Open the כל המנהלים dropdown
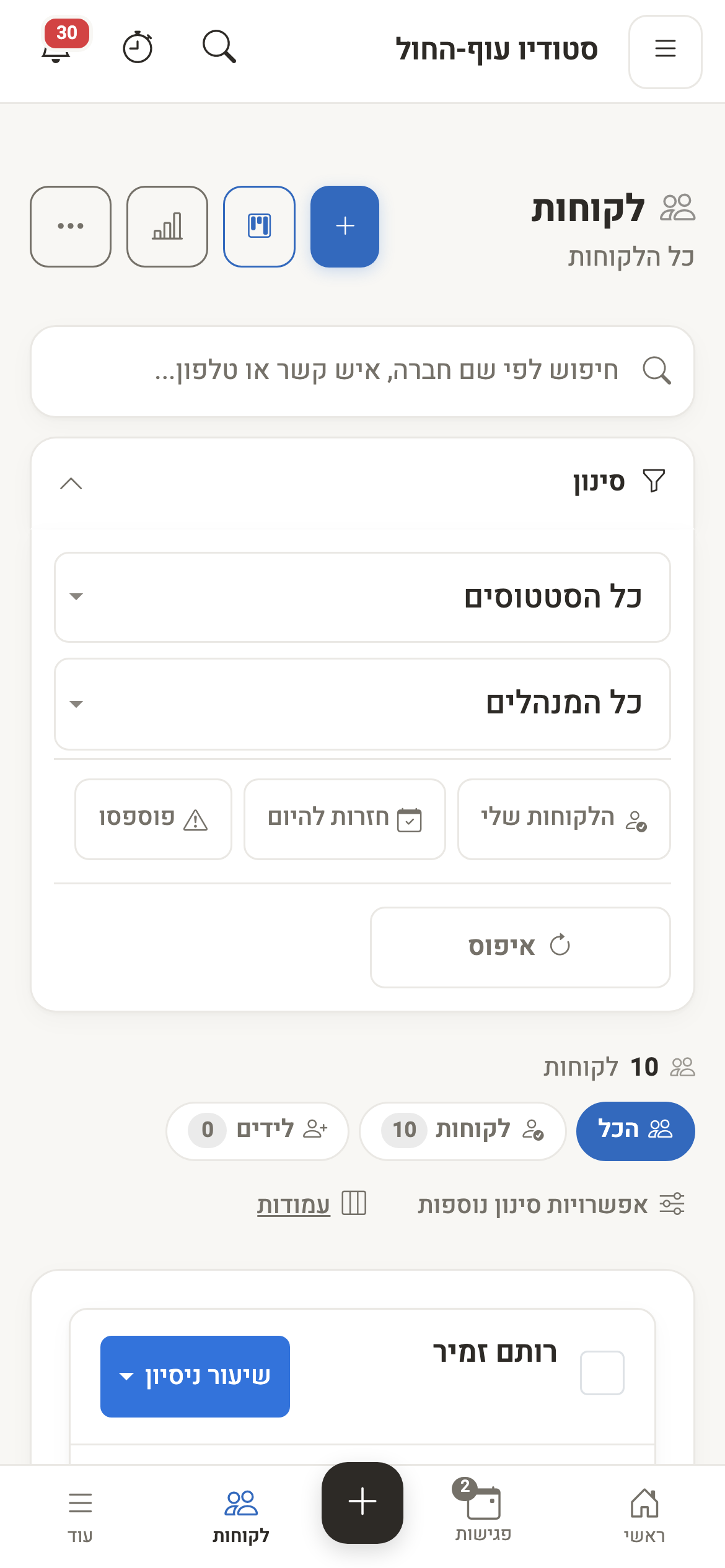The height and width of the screenshot is (1568, 725). coord(362,704)
